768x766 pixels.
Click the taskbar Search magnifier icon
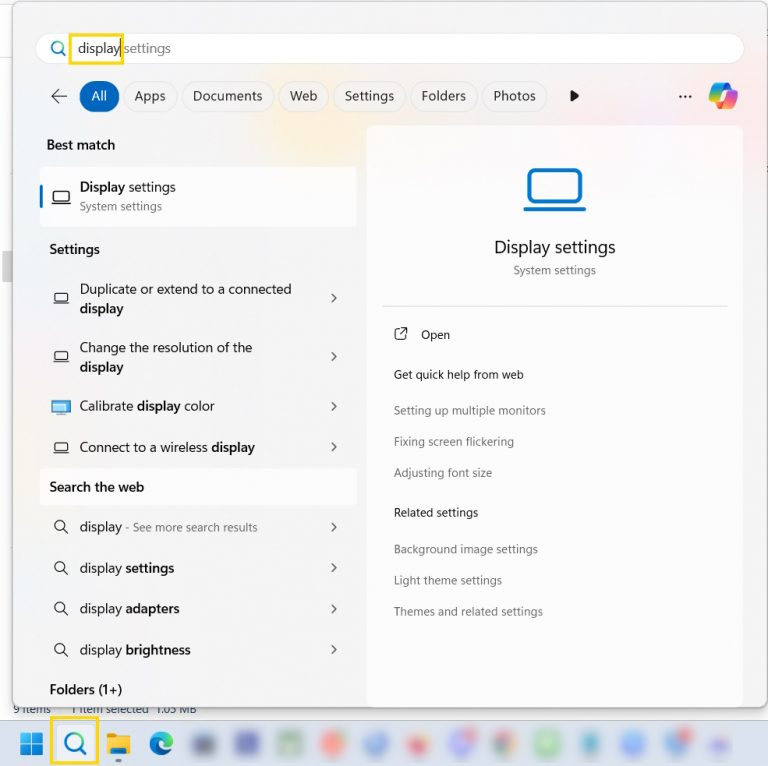click(75, 743)
